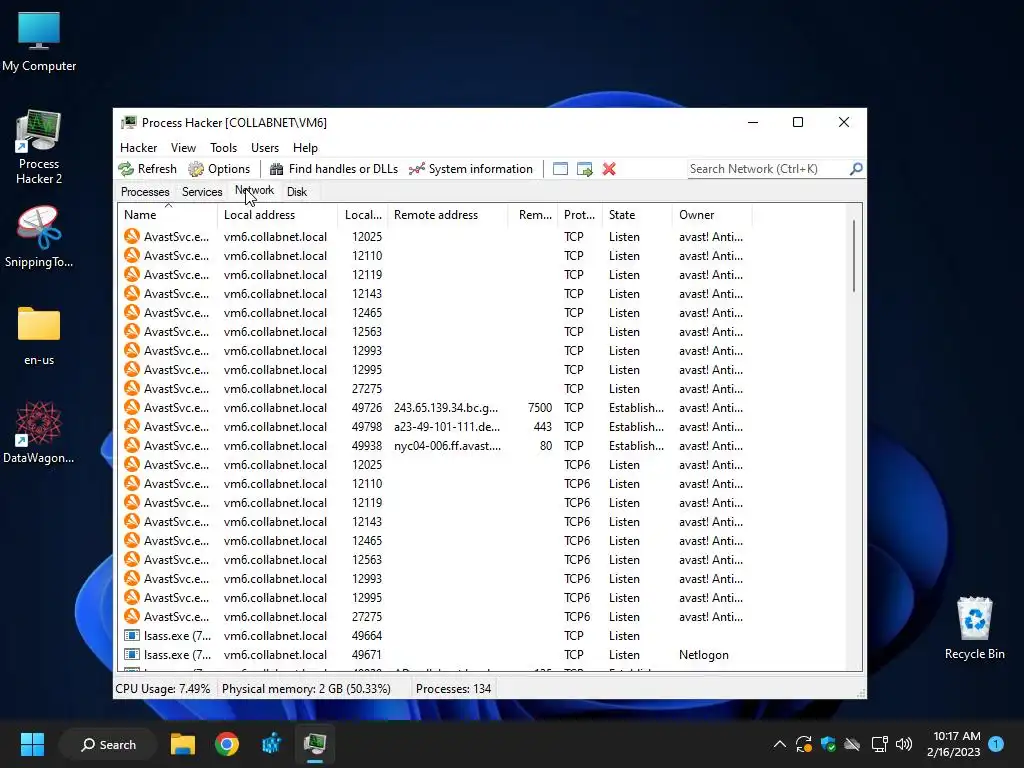Screen dimensions: 1024x768
Task: Sort by Local address column header
Action: tap(278, 215)
